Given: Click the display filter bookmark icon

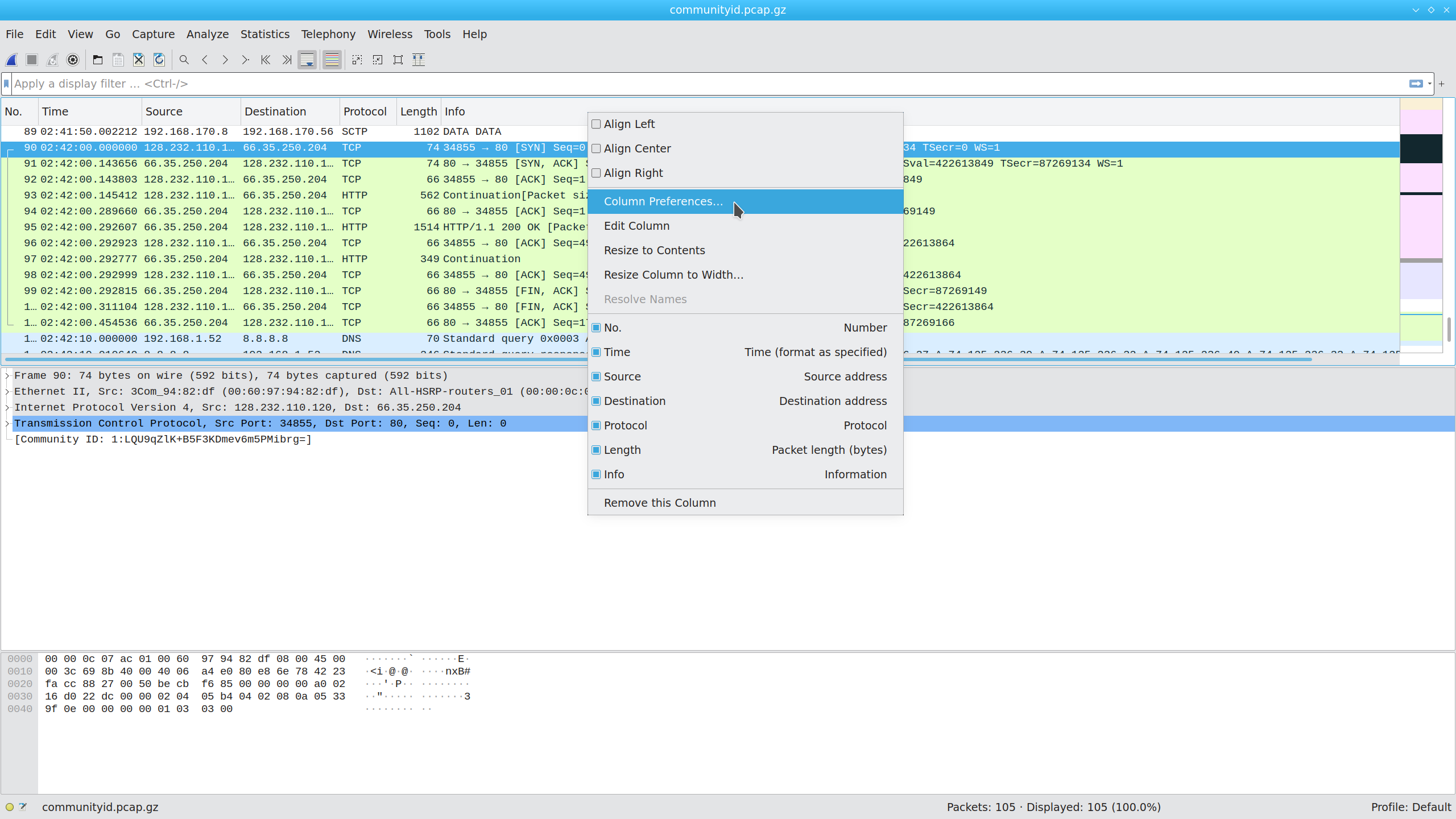Looking at the screenshot, I should [7, 84].
